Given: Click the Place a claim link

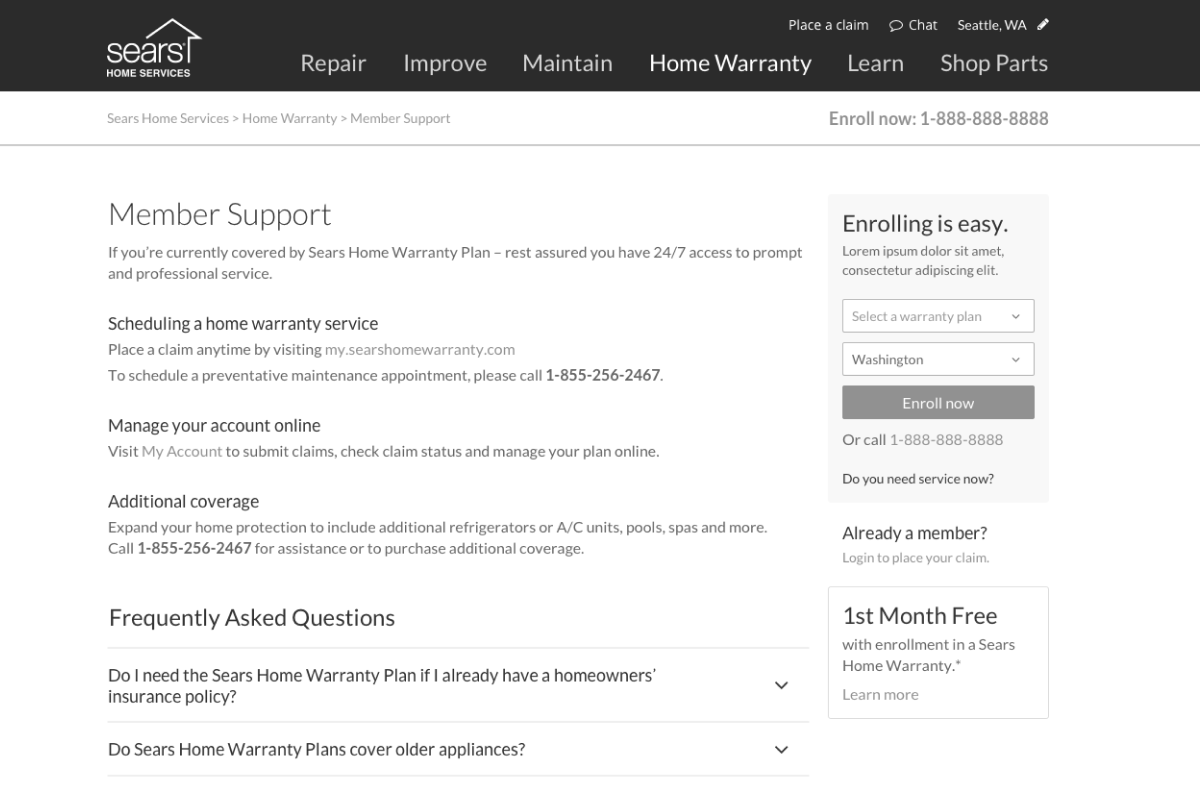Looking at the screenshot, I should click(828, 25).
